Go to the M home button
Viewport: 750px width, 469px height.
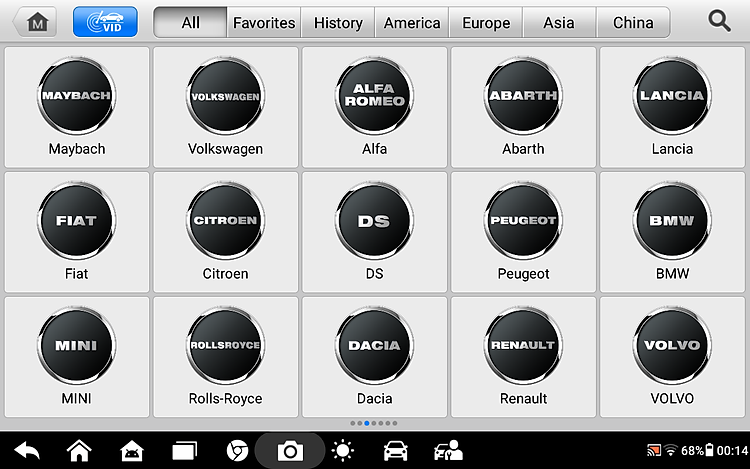pyautogui.click(x=35, y=22)
